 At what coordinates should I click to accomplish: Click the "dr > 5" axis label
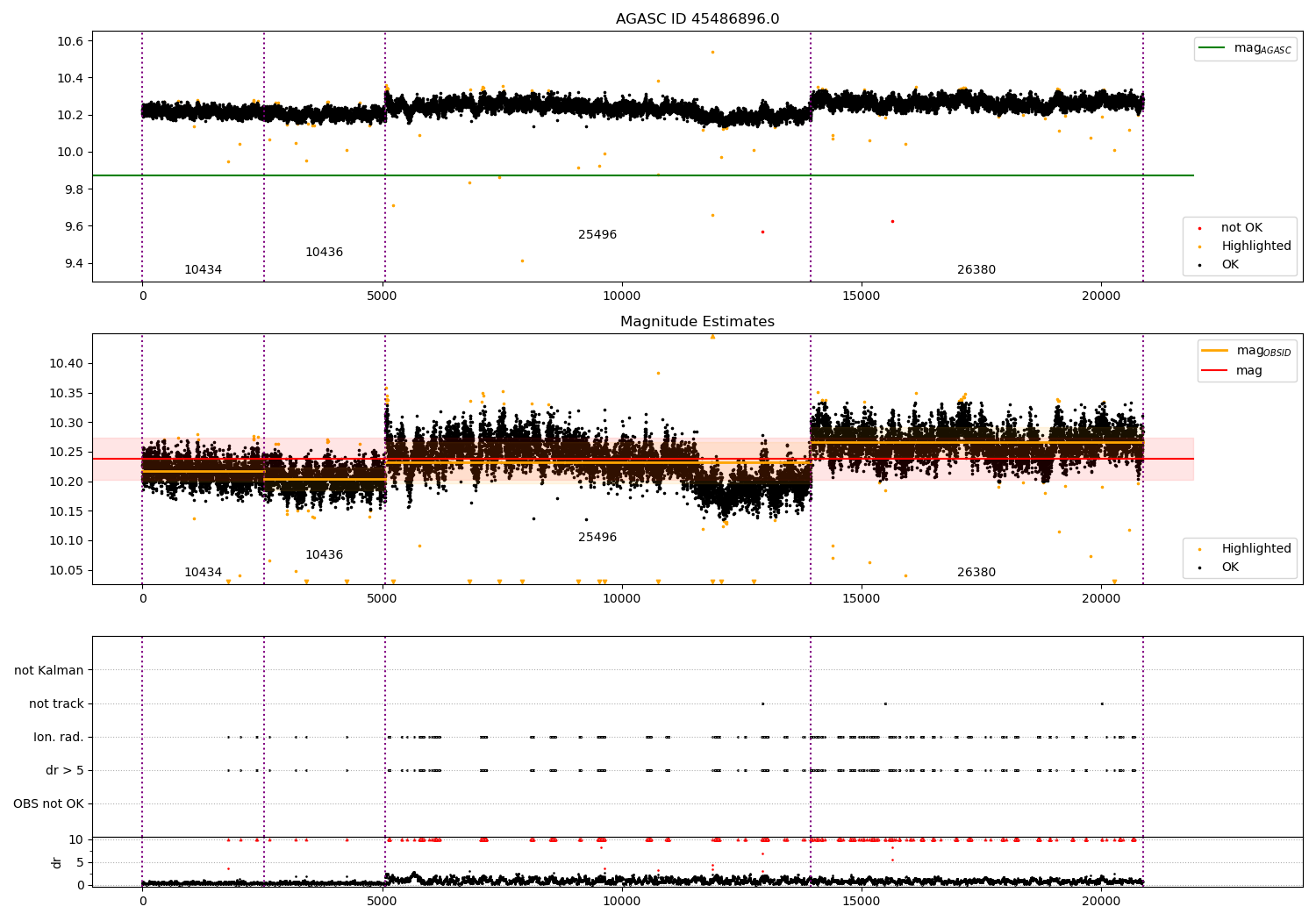point(65,771)
